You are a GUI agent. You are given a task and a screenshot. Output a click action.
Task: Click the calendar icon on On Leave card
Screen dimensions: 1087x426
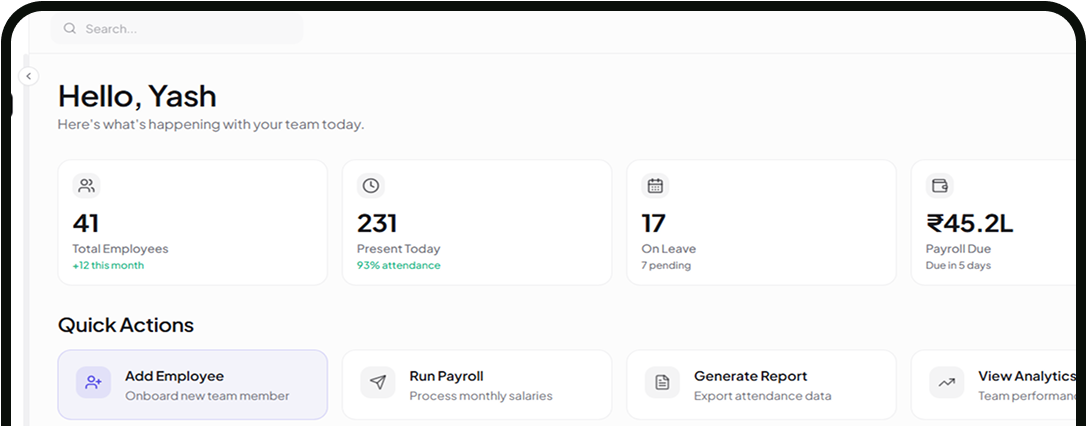click(x=655, y=185)
